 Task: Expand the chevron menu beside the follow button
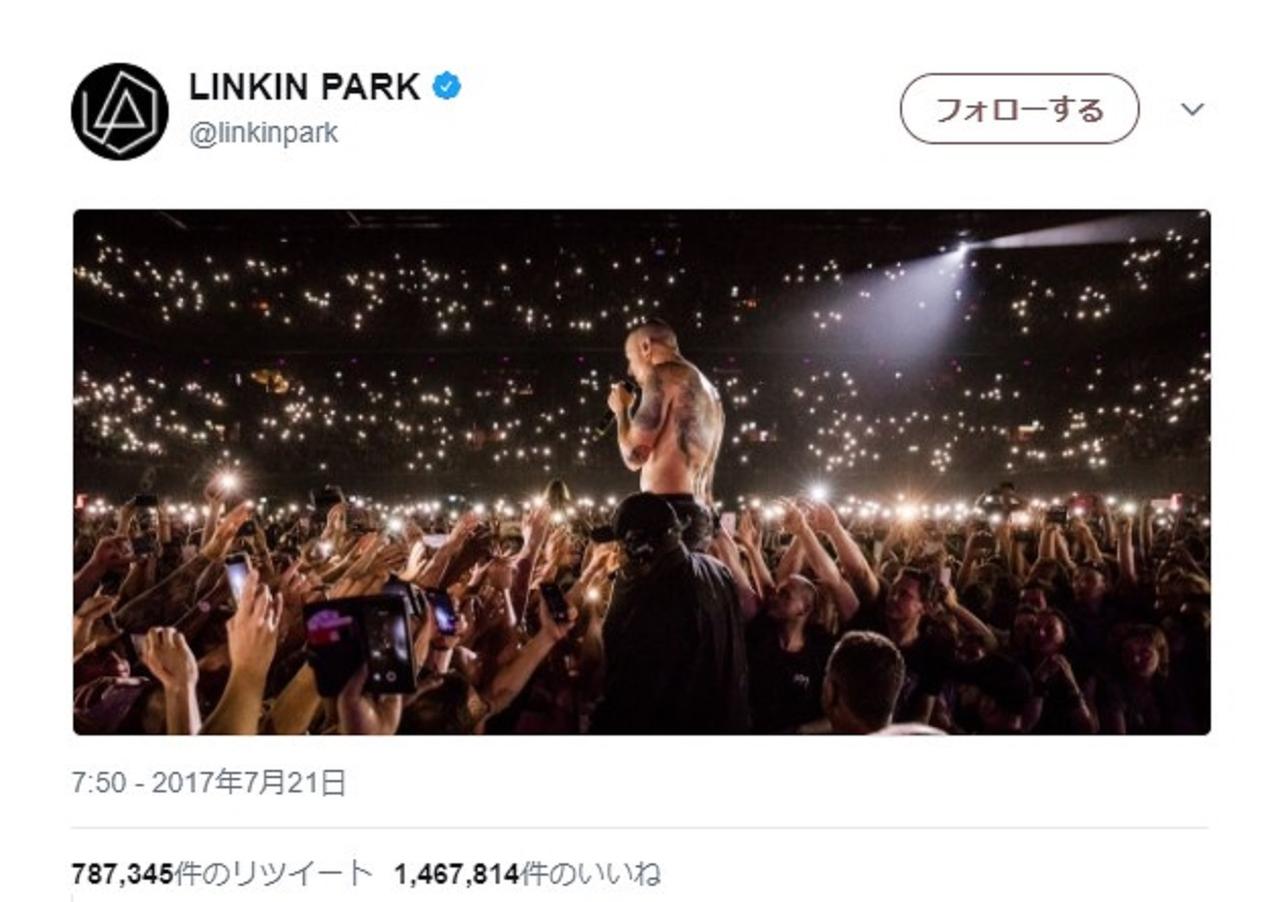(x=1192, y=109)
